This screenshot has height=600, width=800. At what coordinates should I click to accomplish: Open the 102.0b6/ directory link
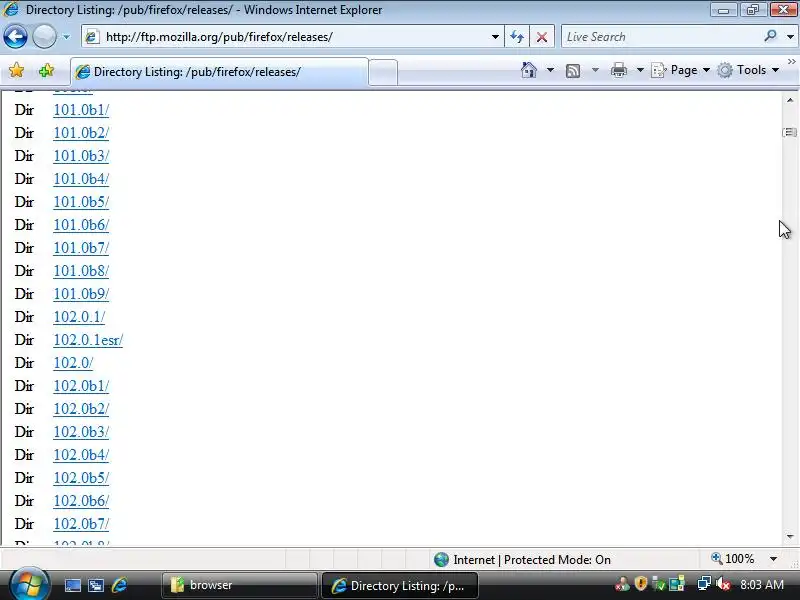(81, 501)
